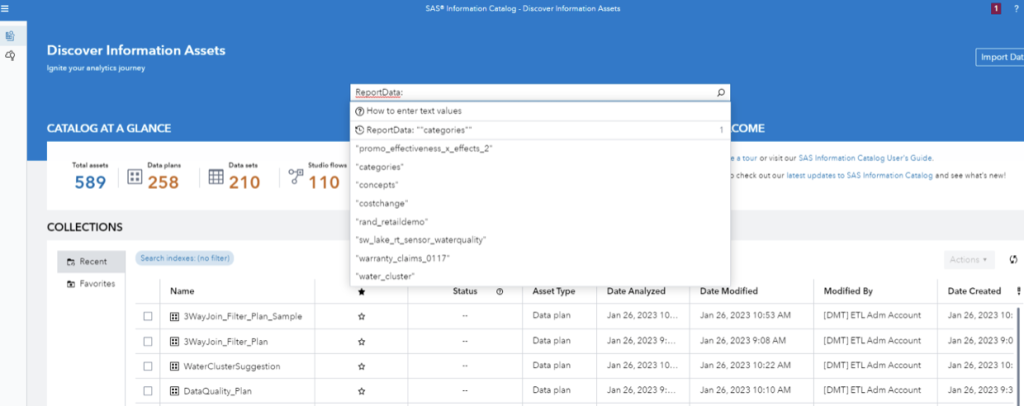The width and height of the screenshot is (1024, 406).
Task: Click the search magnifier icon
Action: [720, 93]
